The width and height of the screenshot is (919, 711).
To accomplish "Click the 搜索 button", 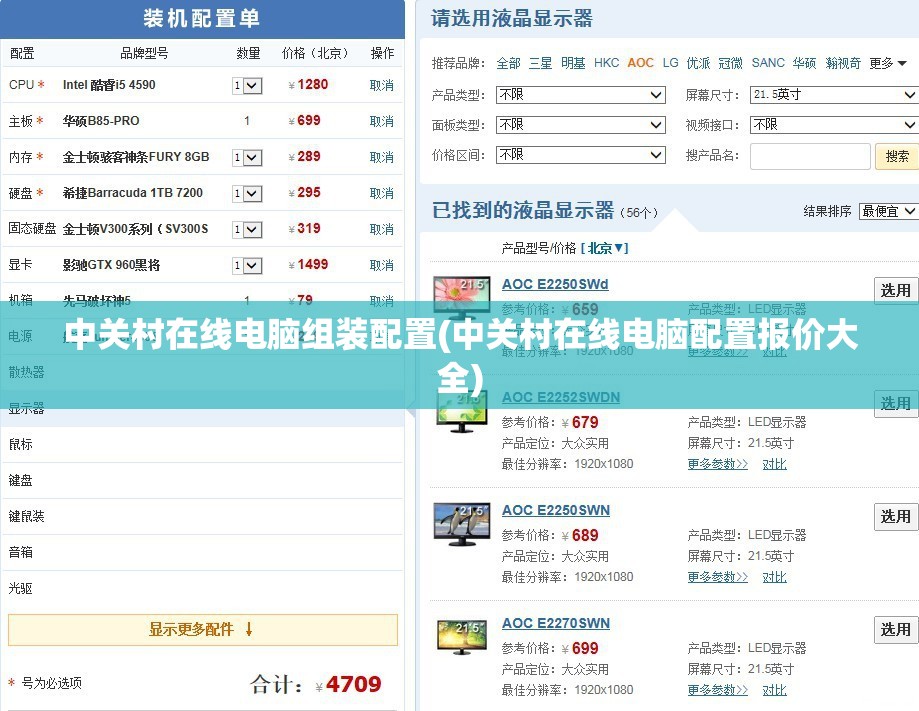I will 897,157.
